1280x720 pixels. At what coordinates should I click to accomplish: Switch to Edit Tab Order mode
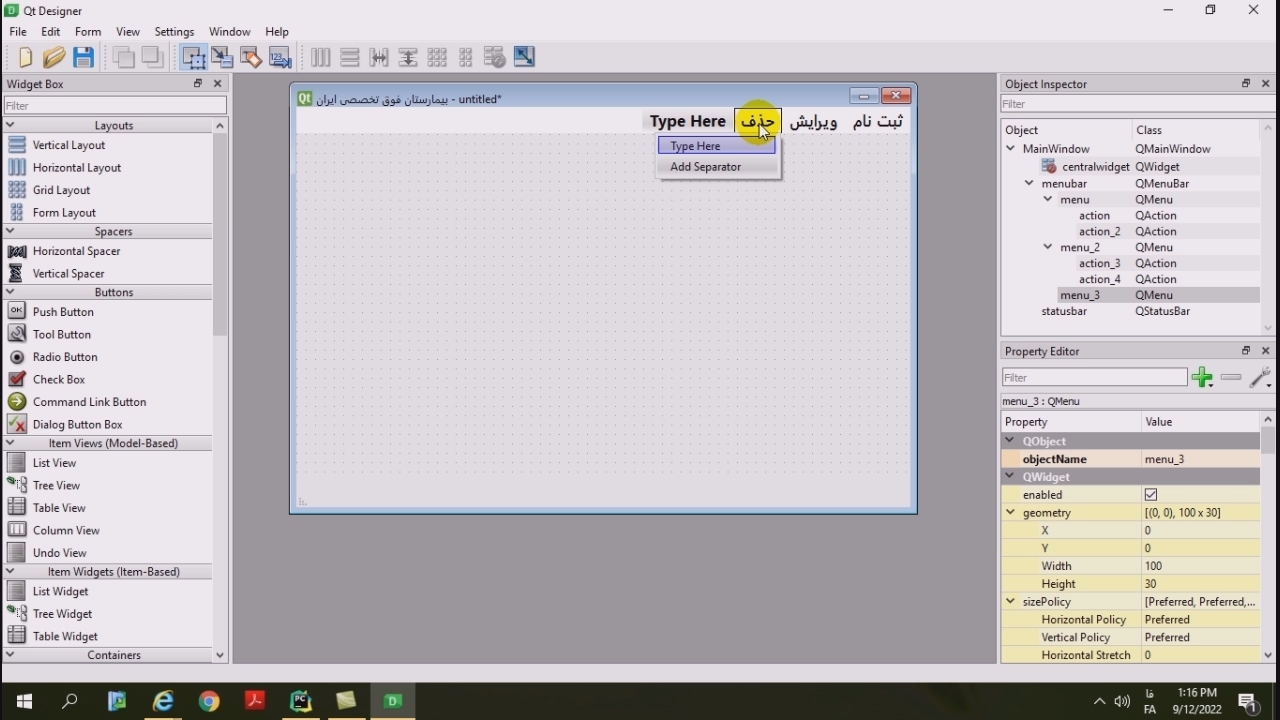[x=280, y=58]
